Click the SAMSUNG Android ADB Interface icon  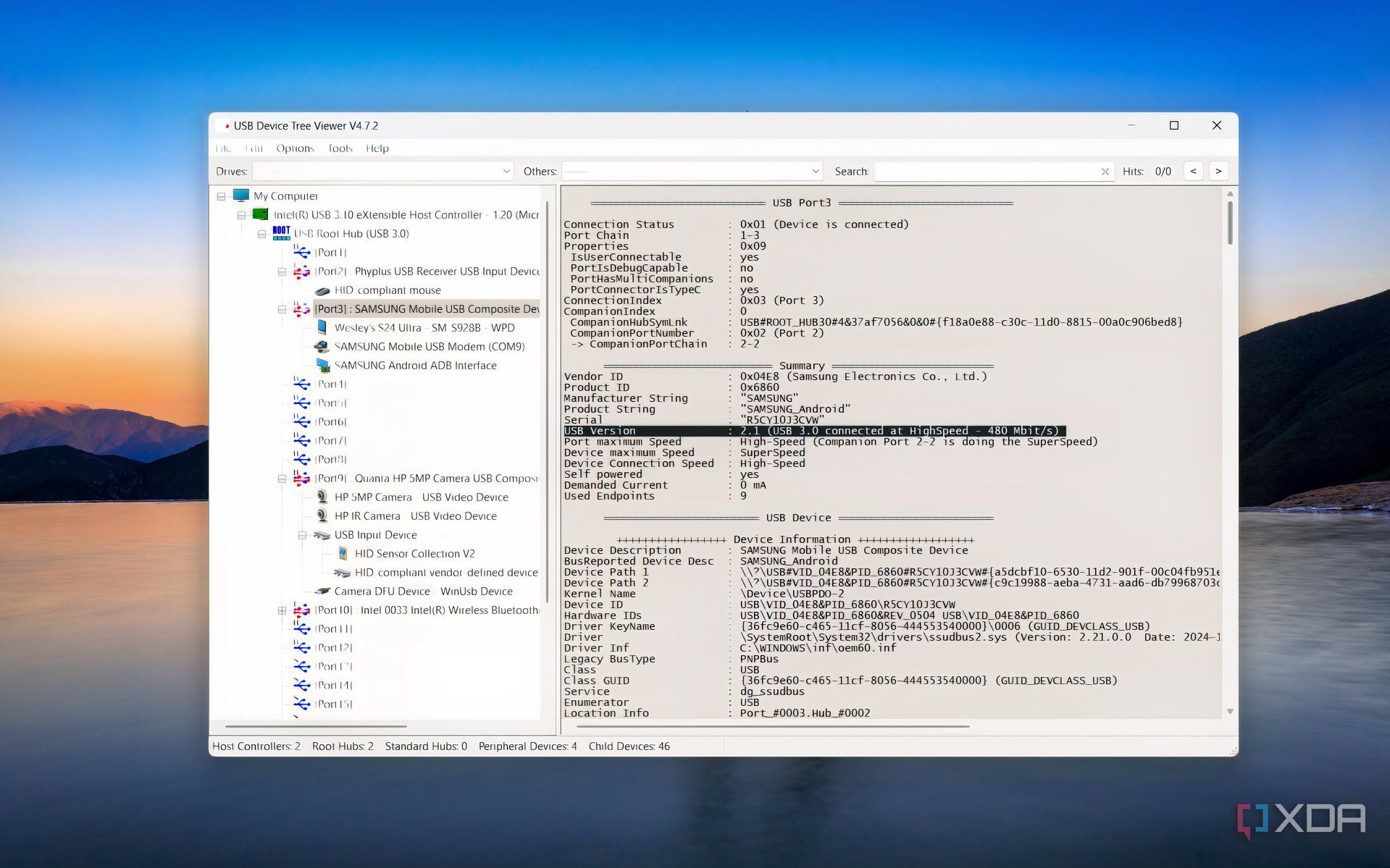click(323, 366)
